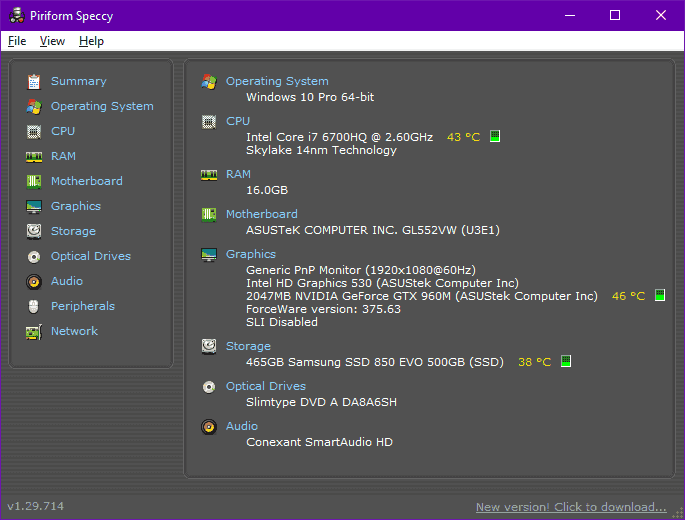Screen dimensions: 685x520
Task: Click the Operating System flag icon in sidebar
Action: (x=34, y=107)
